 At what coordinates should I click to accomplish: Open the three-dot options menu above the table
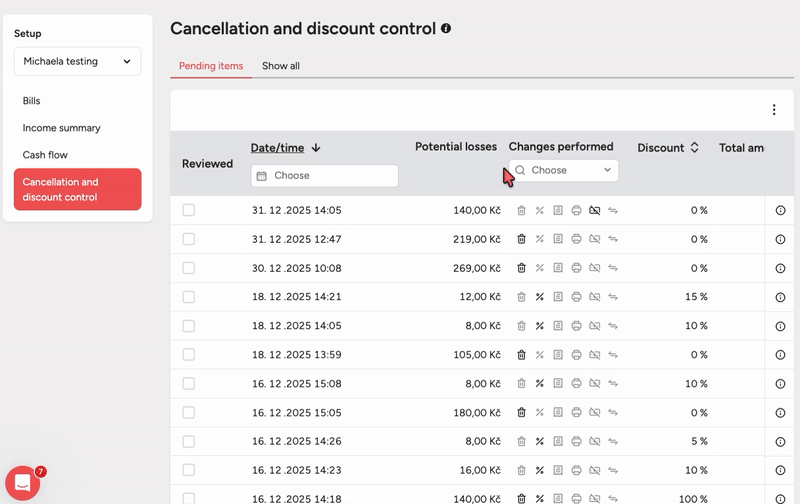[773, 110]
